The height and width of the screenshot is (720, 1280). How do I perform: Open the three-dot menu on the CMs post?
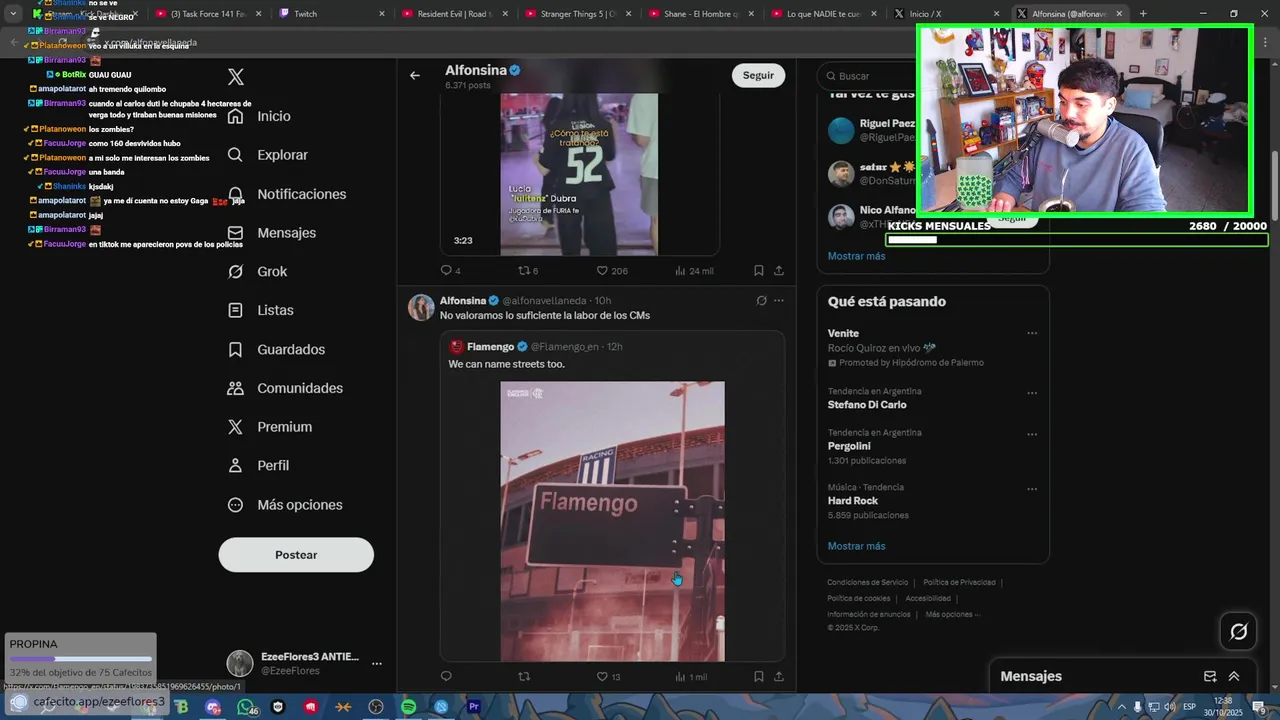pos(779,300)
